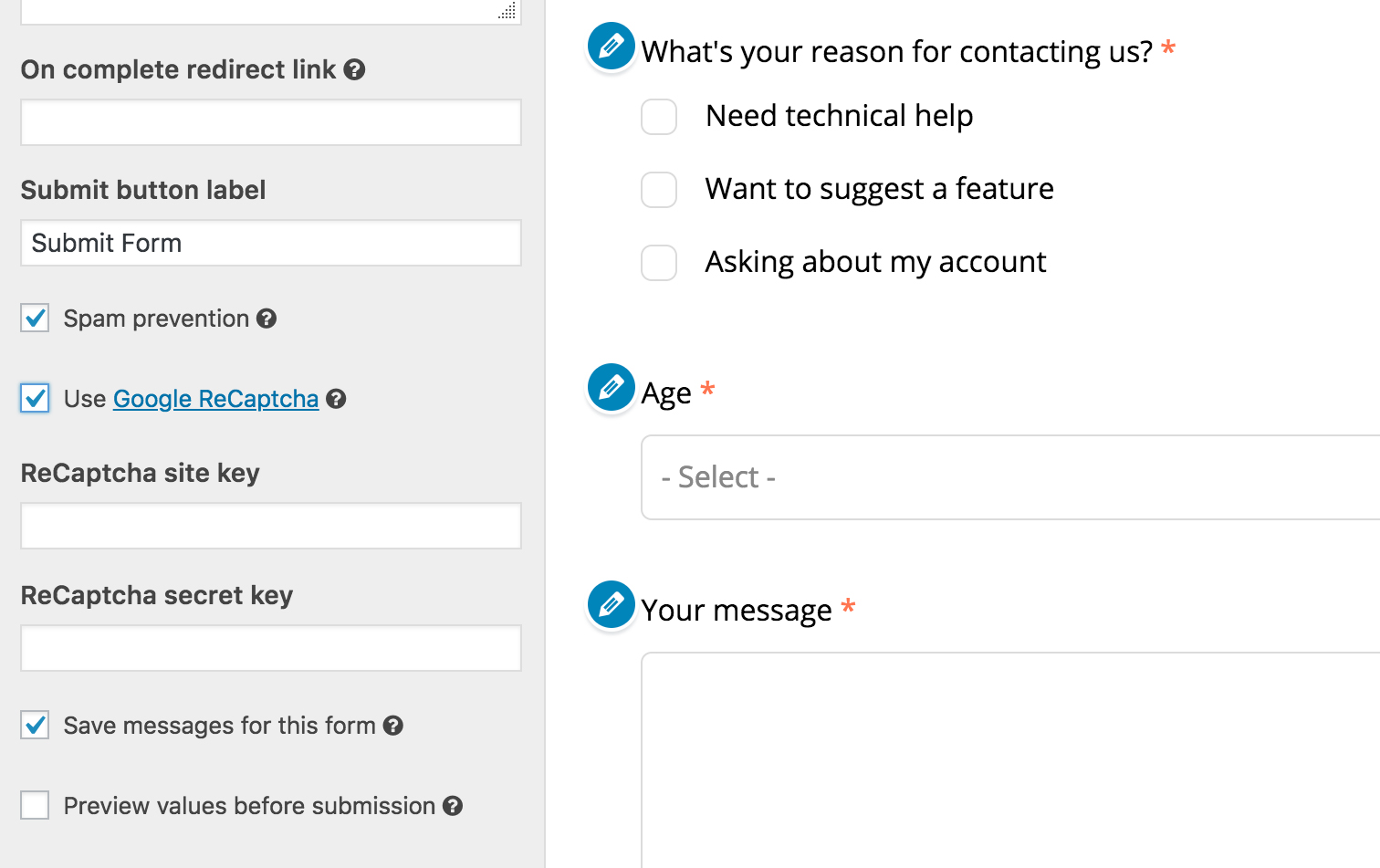Enable Preview values before submission
This screenshot has width=1380, height=868.
pos(35,806)
